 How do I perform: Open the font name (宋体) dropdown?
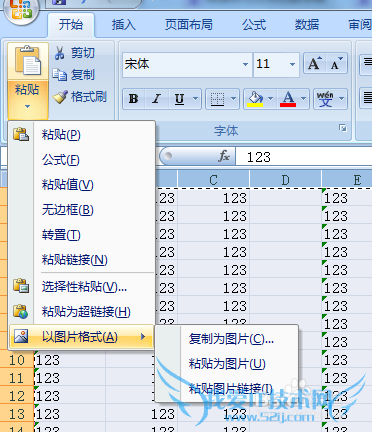pos(245,64)
